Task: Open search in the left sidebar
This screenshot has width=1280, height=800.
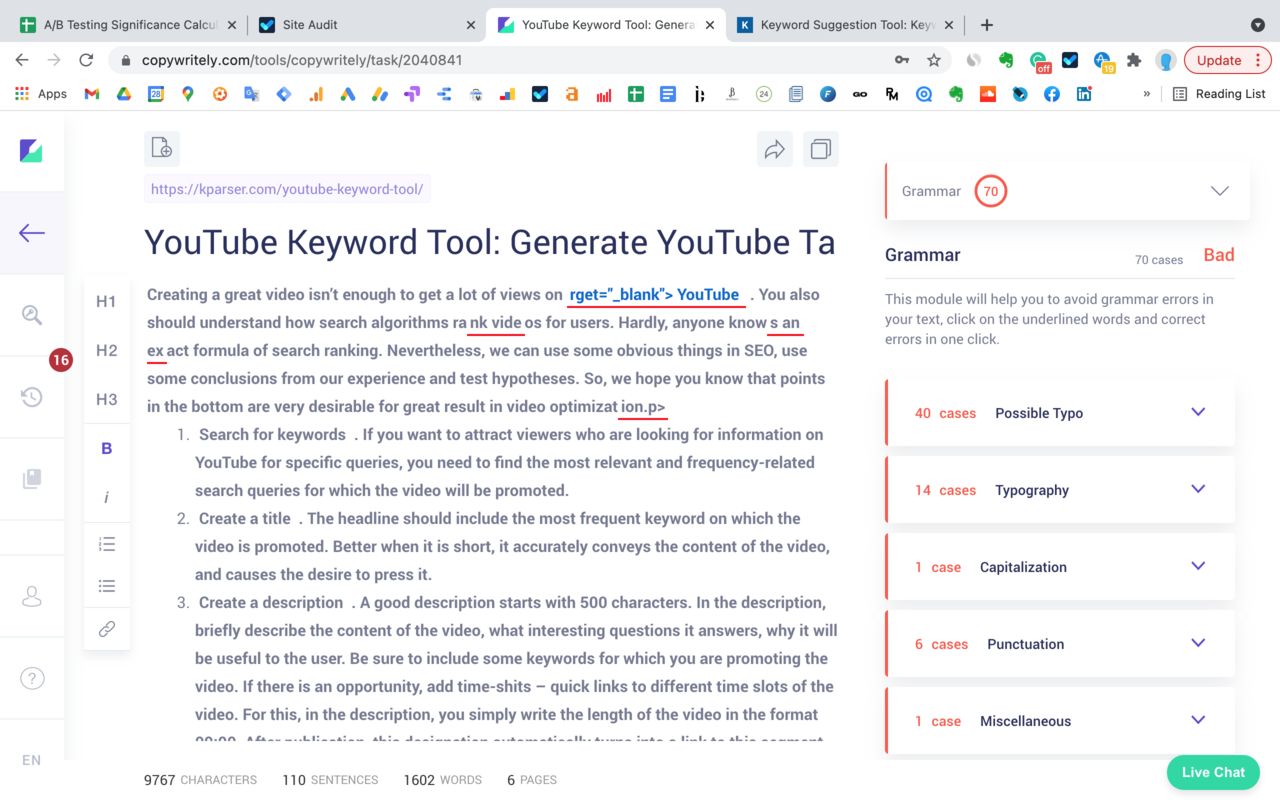Action: point(31,314)
